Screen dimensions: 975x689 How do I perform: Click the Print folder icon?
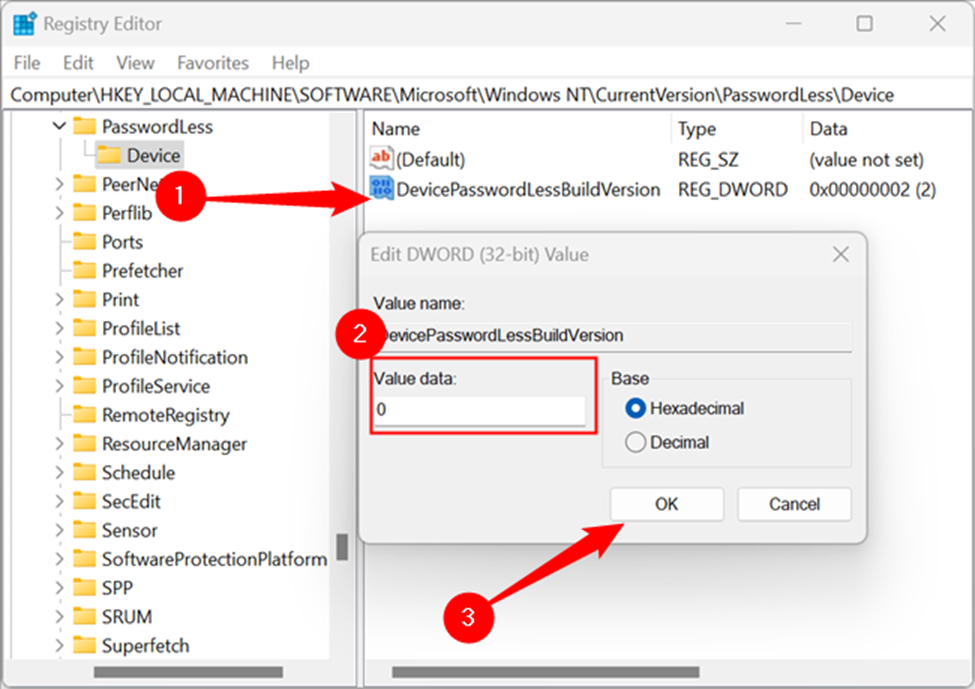coord(84,299)
